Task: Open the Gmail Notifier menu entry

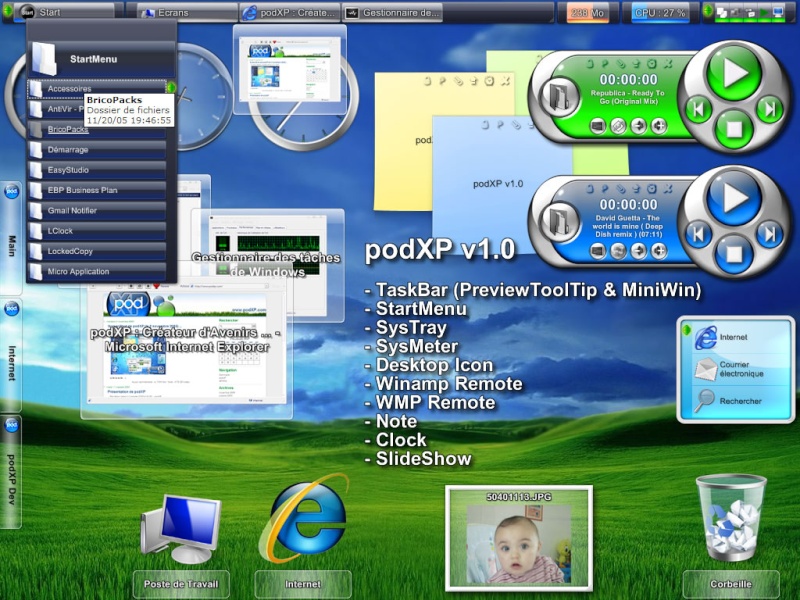Action: [x=97, y=211]
